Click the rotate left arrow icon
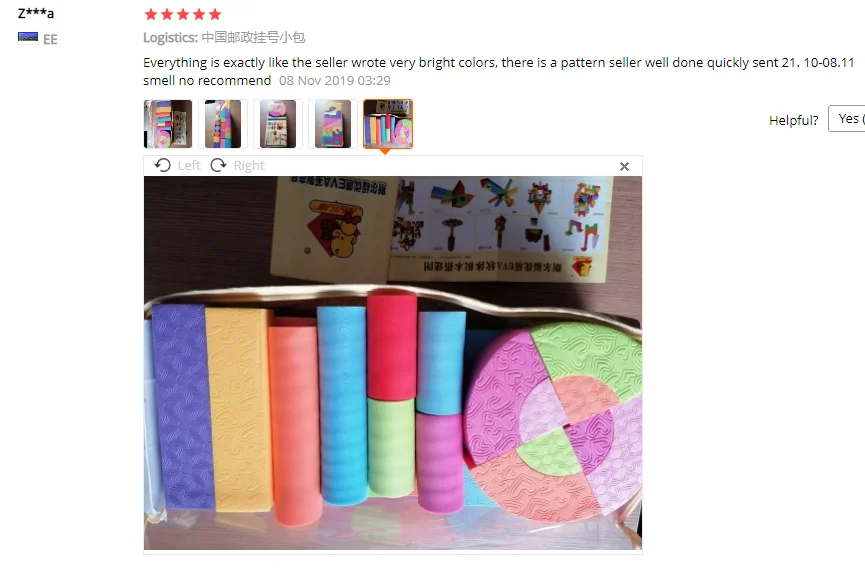865x570 pixels. 163,165
